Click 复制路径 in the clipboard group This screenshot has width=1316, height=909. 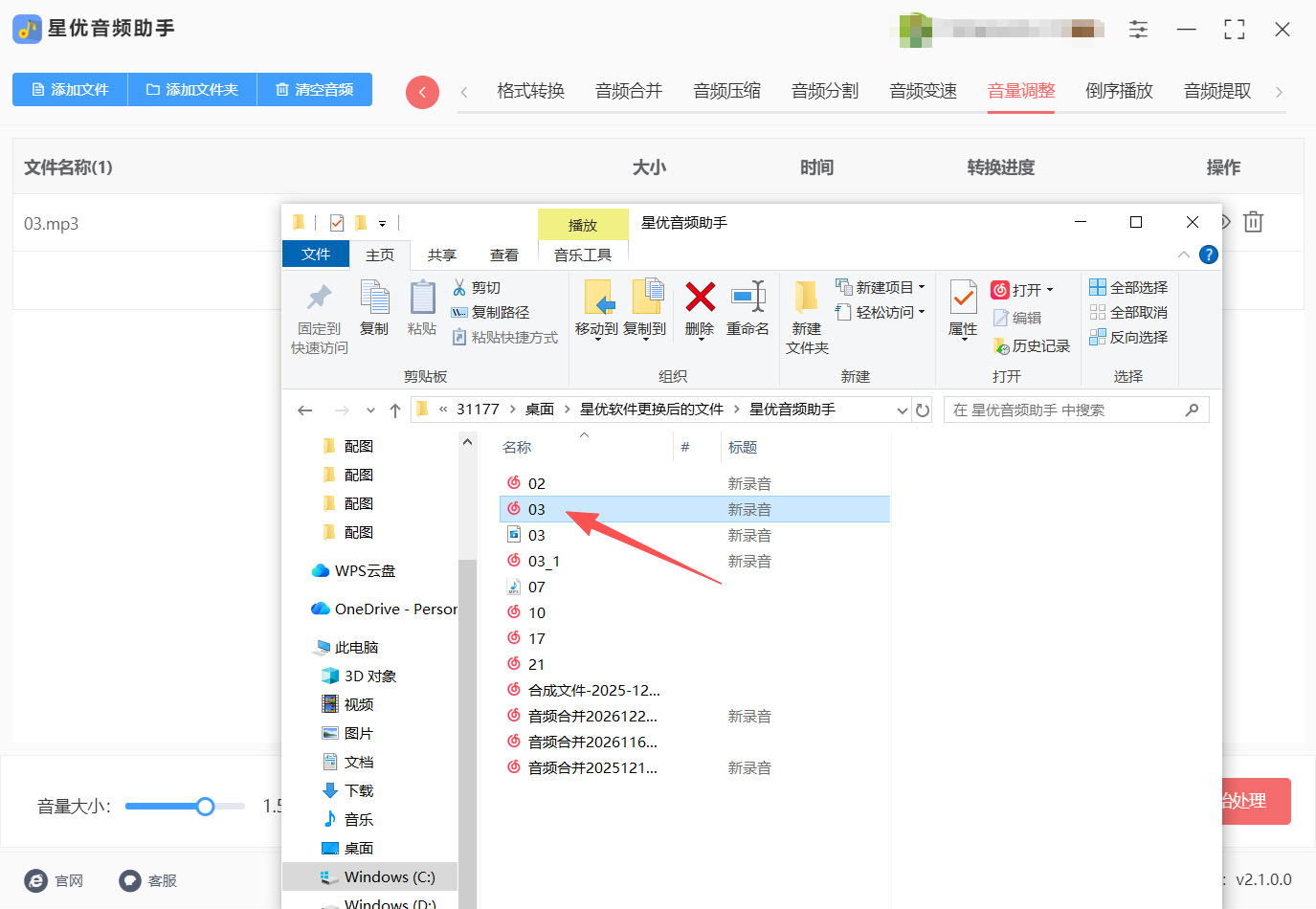coord(490,312)
